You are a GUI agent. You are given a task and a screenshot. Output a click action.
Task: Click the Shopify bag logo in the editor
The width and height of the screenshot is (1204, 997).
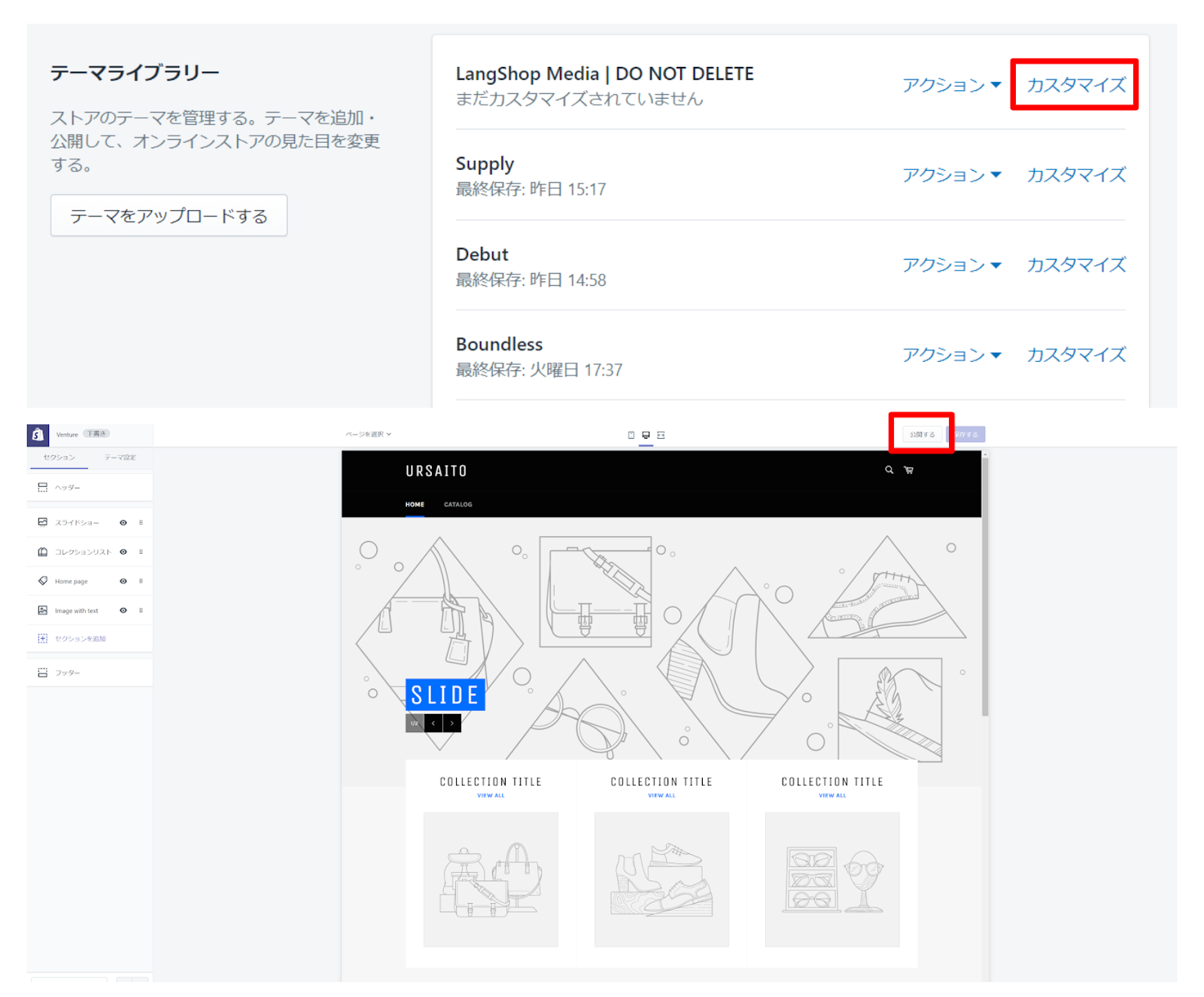(38, 435)
